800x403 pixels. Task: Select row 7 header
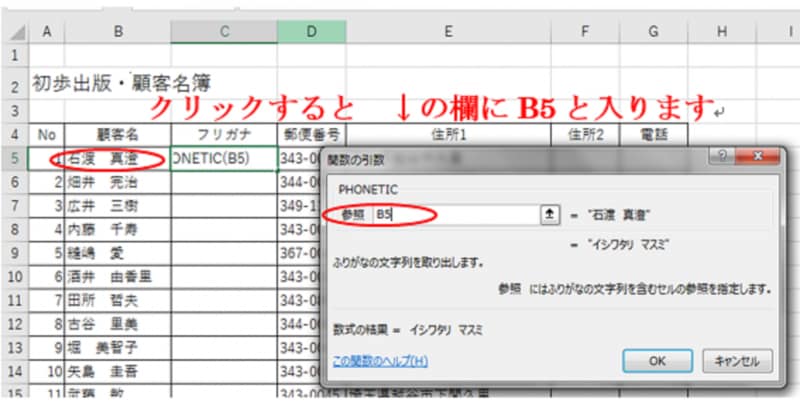15,206
